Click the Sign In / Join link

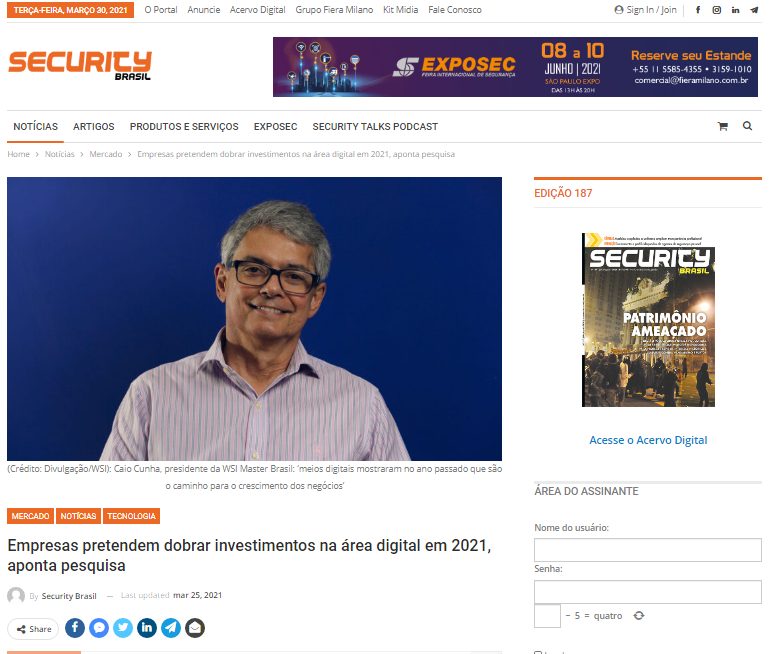pos(646,10)
